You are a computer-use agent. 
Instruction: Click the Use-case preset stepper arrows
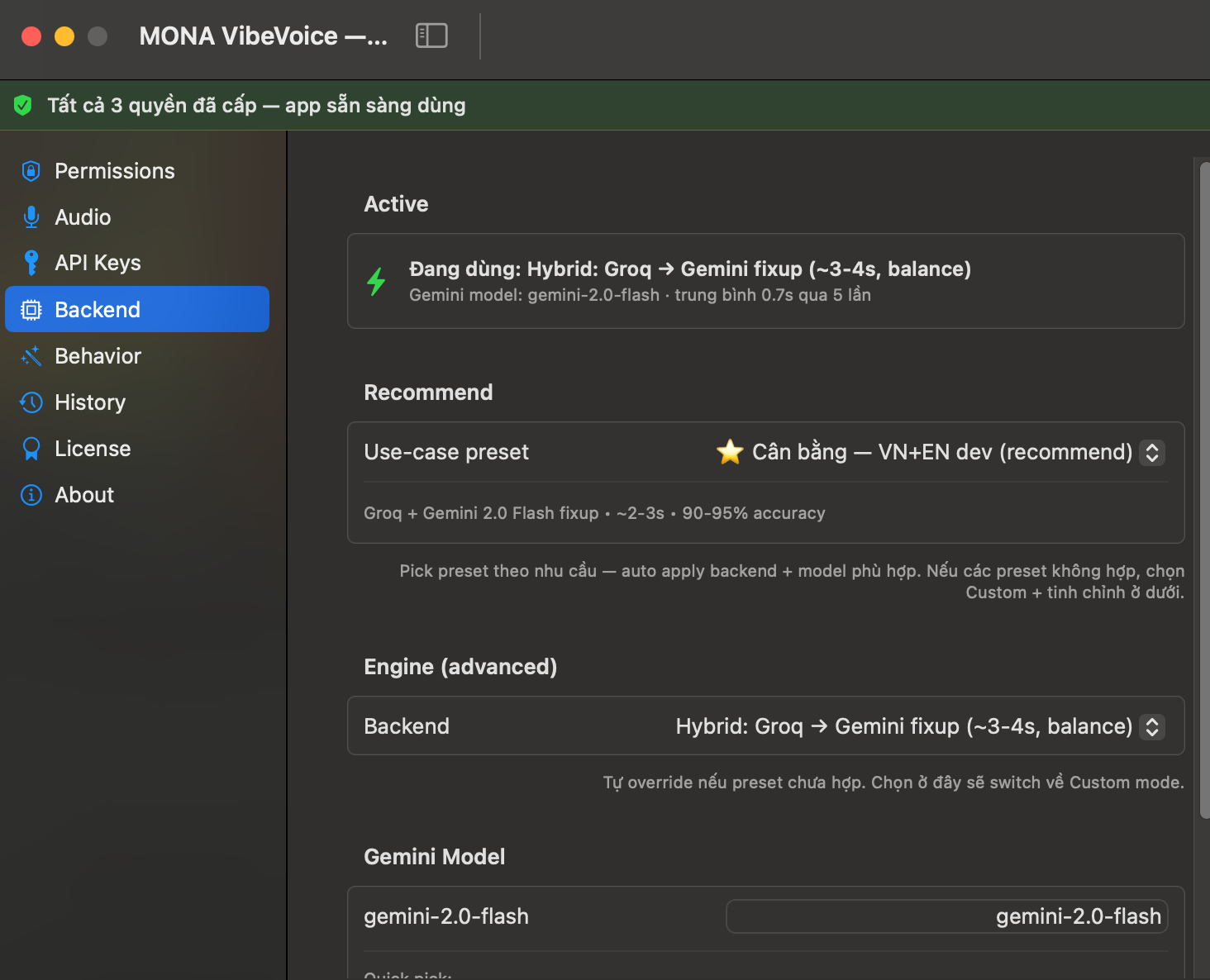coord(1152,452)
